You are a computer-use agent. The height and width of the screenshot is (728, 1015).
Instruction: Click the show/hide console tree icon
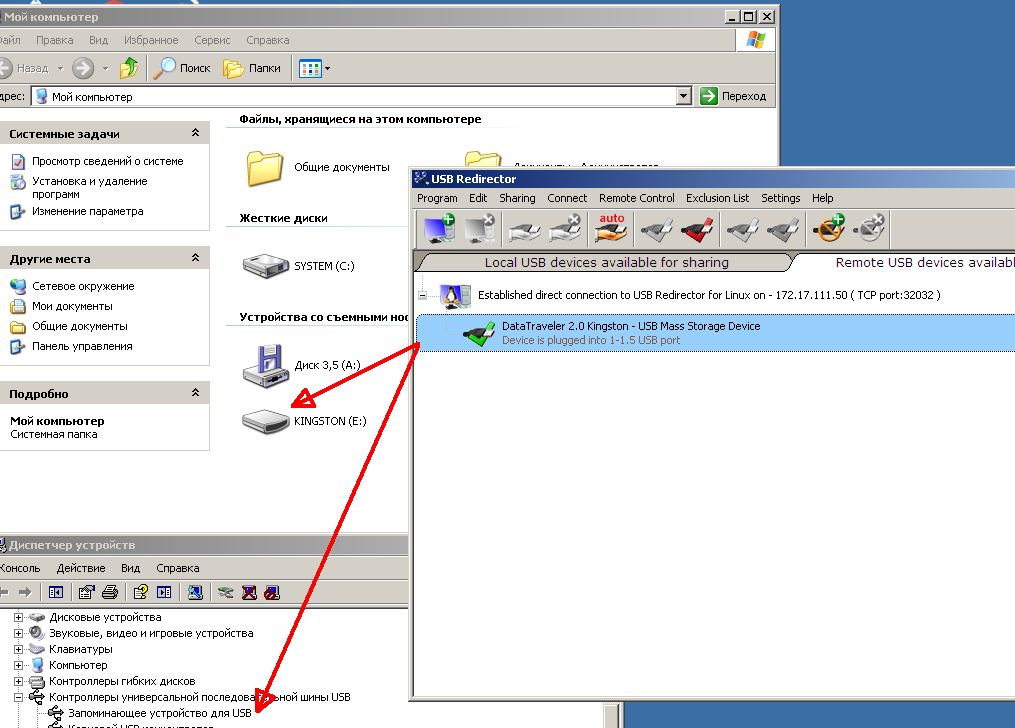tap(58, 592)
